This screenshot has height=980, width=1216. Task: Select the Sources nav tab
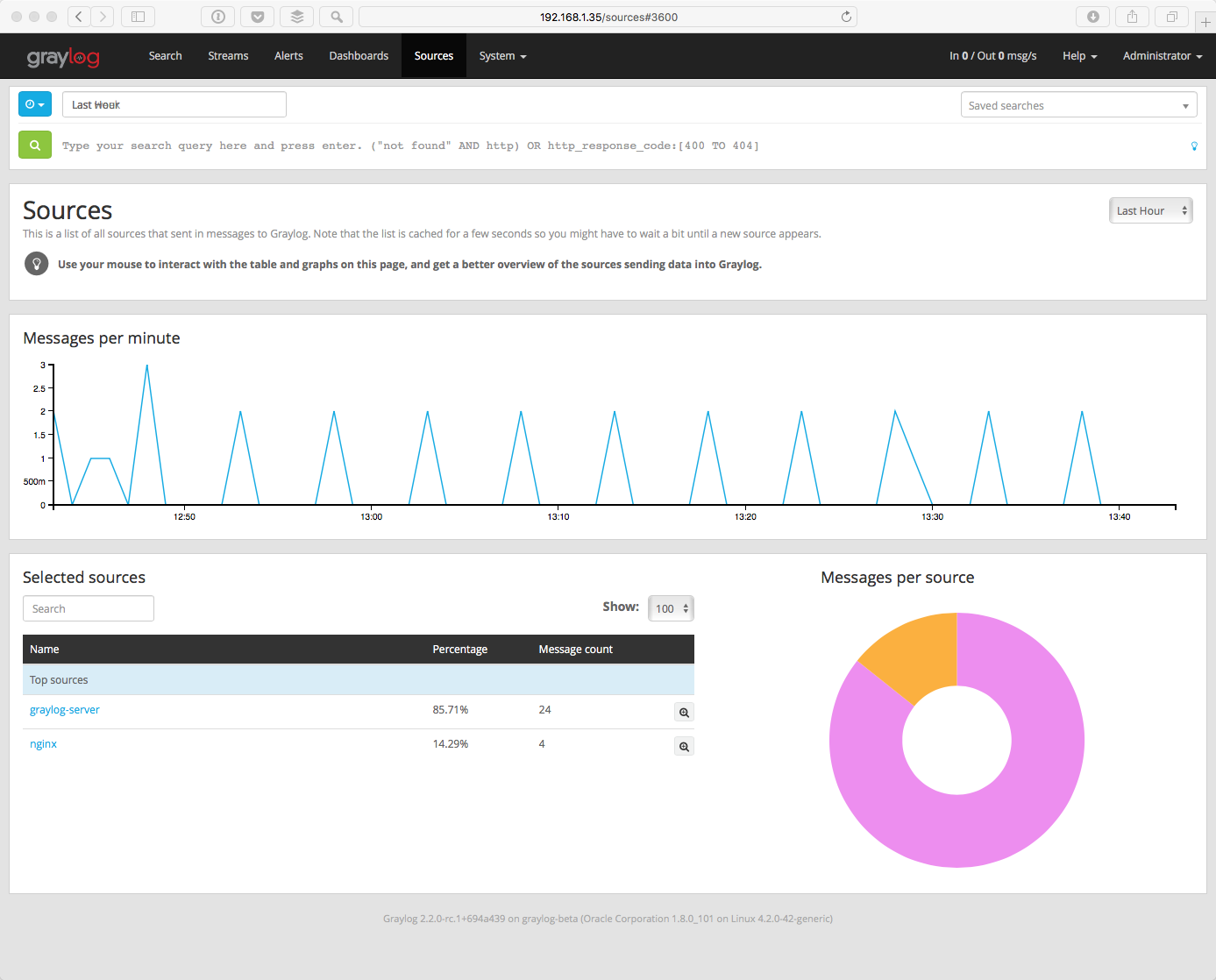[x=434, y=56]
